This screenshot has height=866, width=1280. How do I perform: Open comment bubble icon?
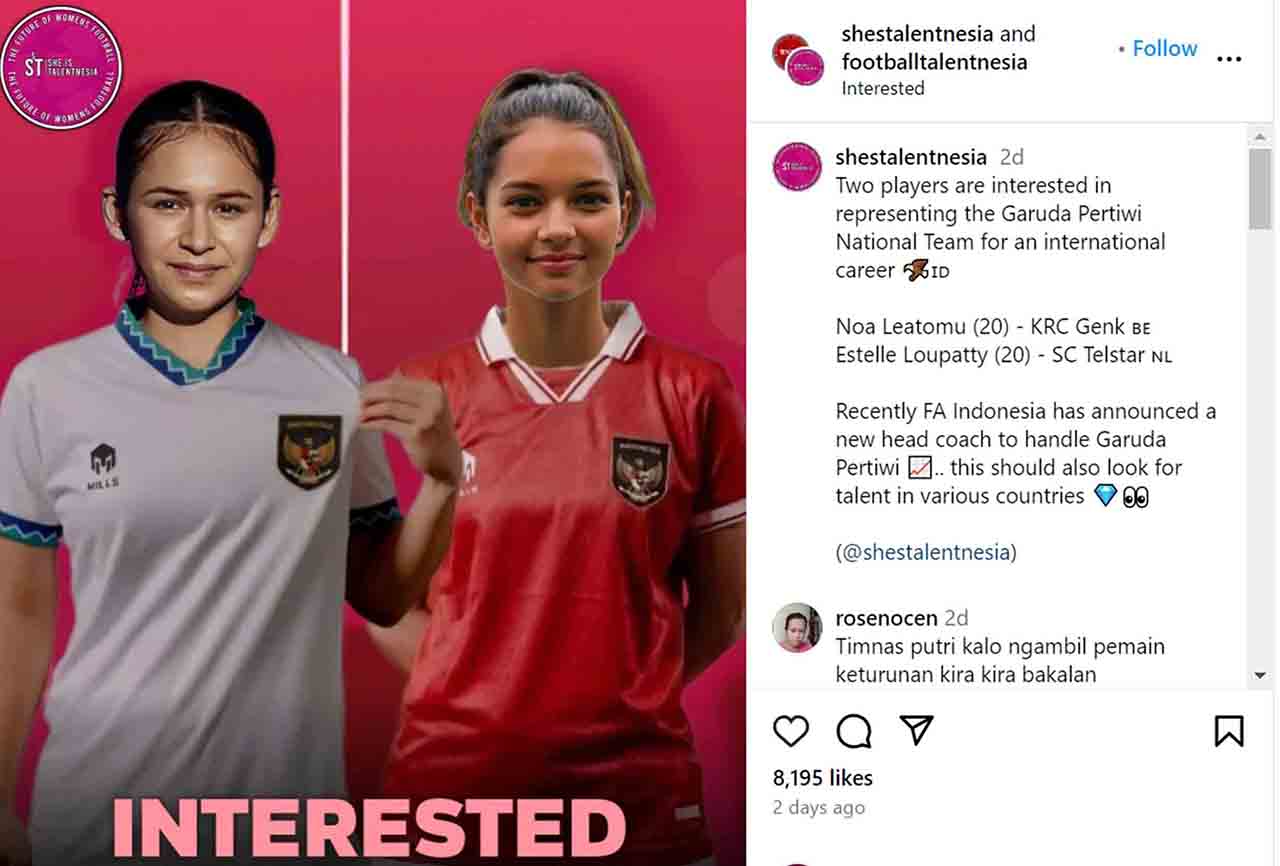click(x=854, y=731)
